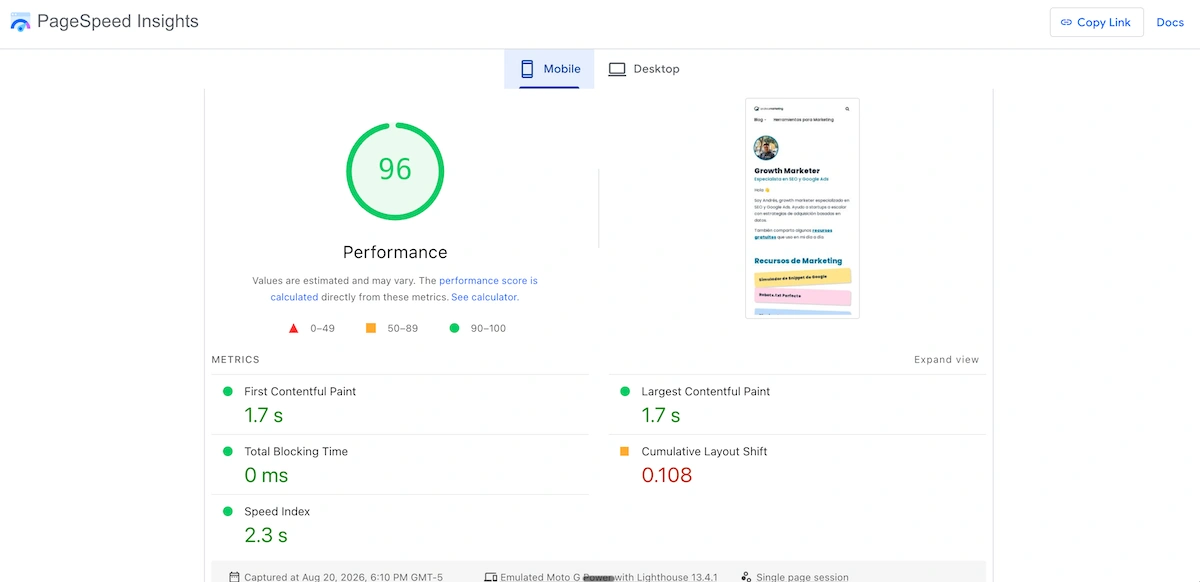Switch to the Desktop tab
This screenshot has height=582, width=1200.
644,69
